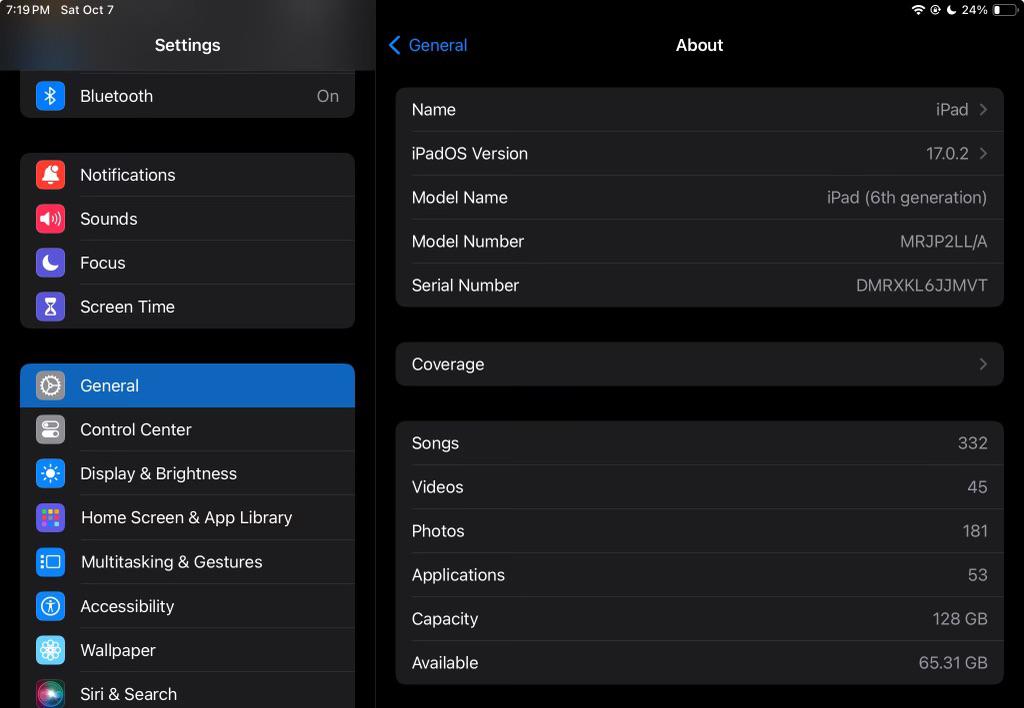The height and width of the screenshot is (708, 1024).
Task: Tap the Serial Number label
Action: point(465,285)
